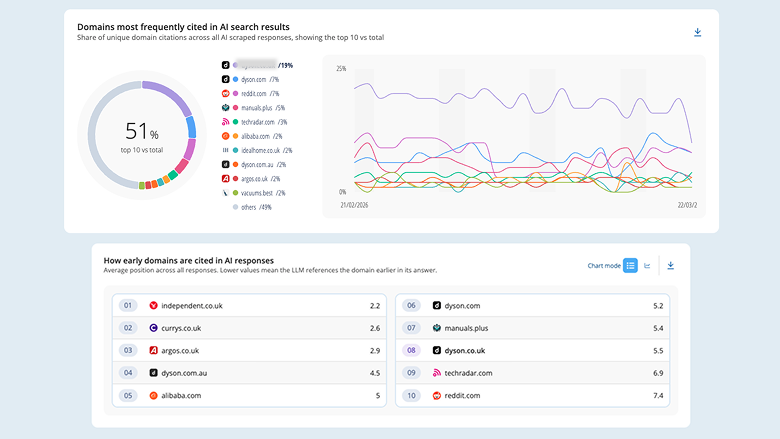Image resolution: width=780 pixels, height=439 pixels.
Task: Click the manuals.plus icon in legend
Action: pos(225,107)
